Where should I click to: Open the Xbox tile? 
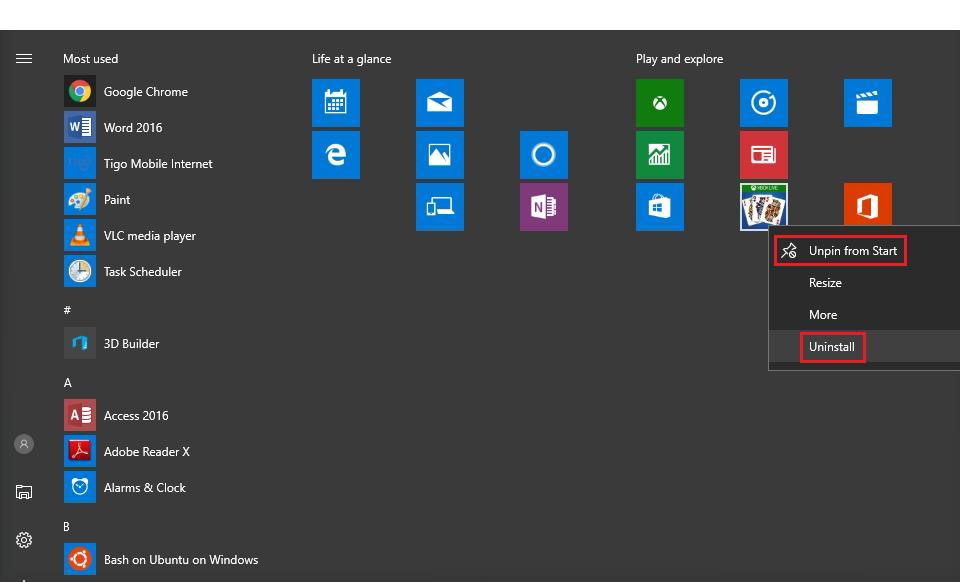(659, 103)
